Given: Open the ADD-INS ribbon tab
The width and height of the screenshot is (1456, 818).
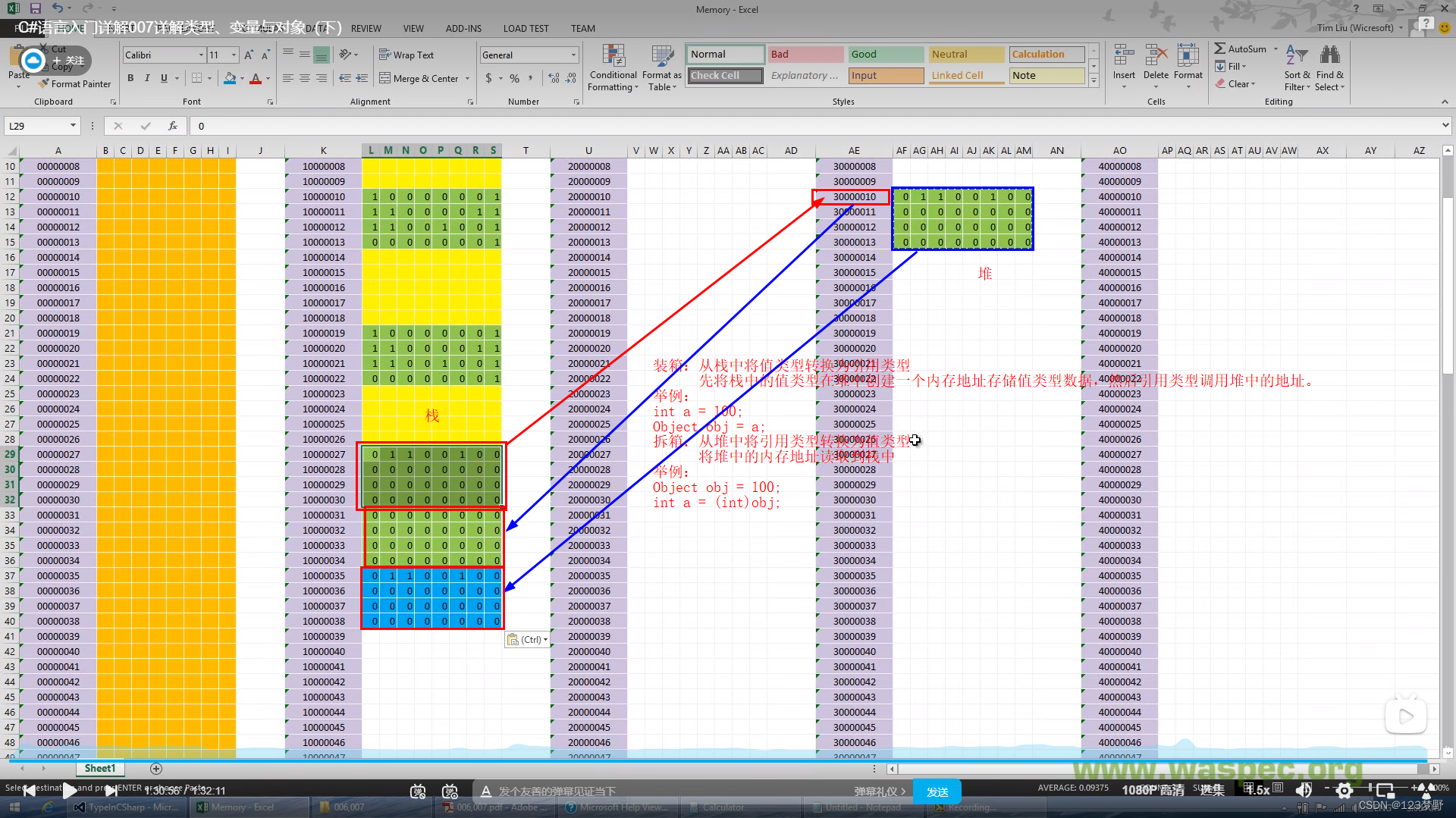Looking at the screenshot, I should tap(463, 29).
